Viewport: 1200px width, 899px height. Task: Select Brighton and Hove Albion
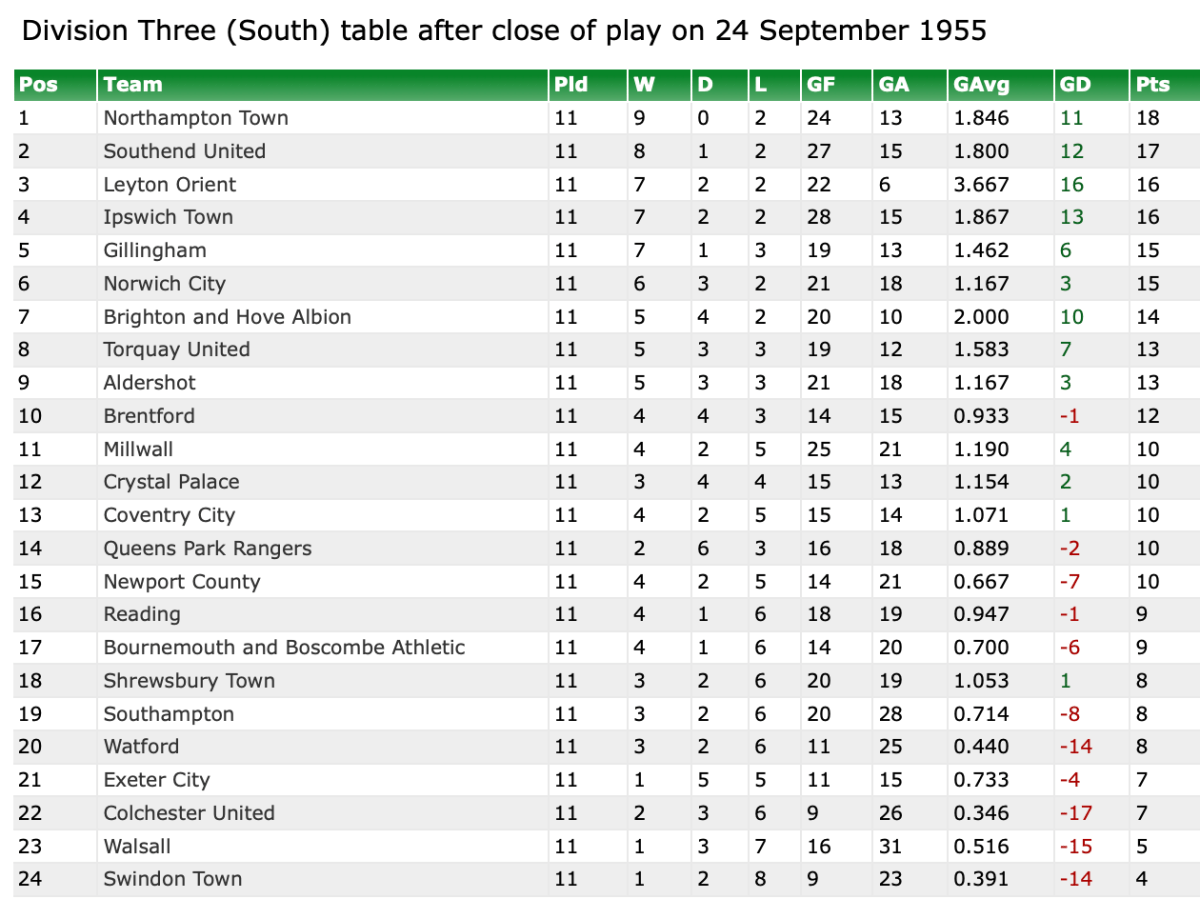[227, 317]
